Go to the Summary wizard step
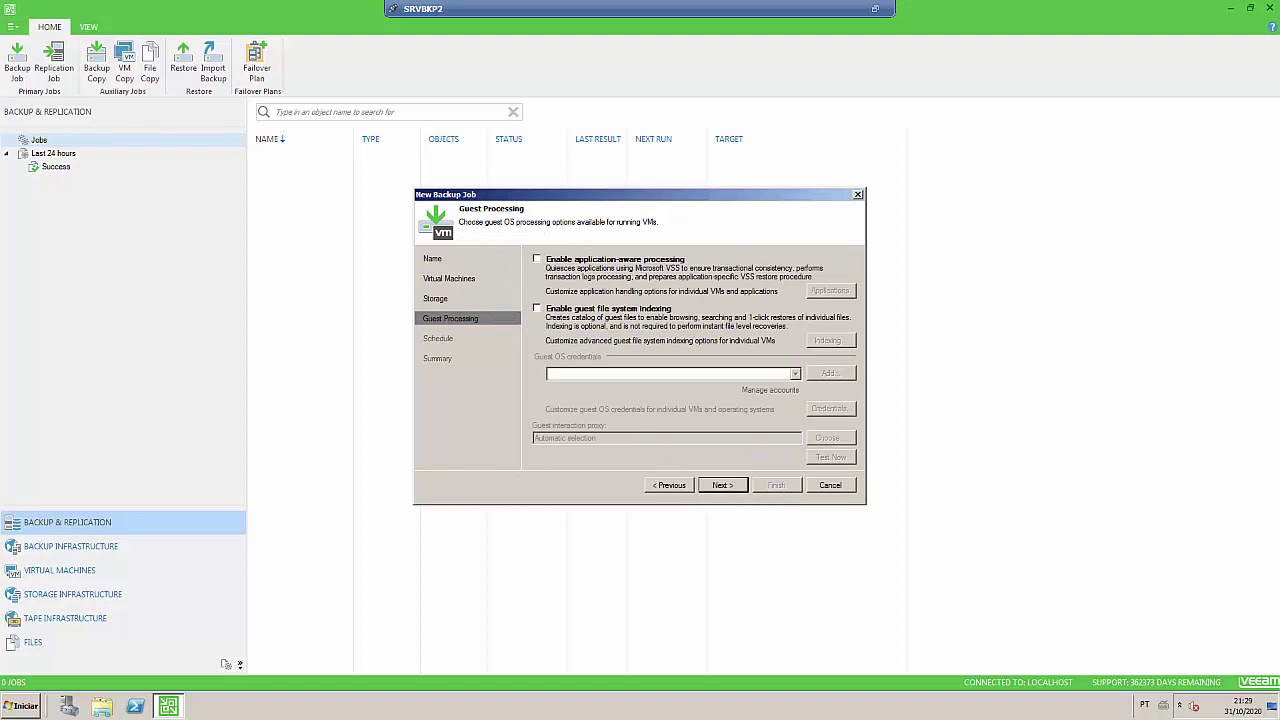The height and width of the screenshot is (720, 1280). (437, 359)
